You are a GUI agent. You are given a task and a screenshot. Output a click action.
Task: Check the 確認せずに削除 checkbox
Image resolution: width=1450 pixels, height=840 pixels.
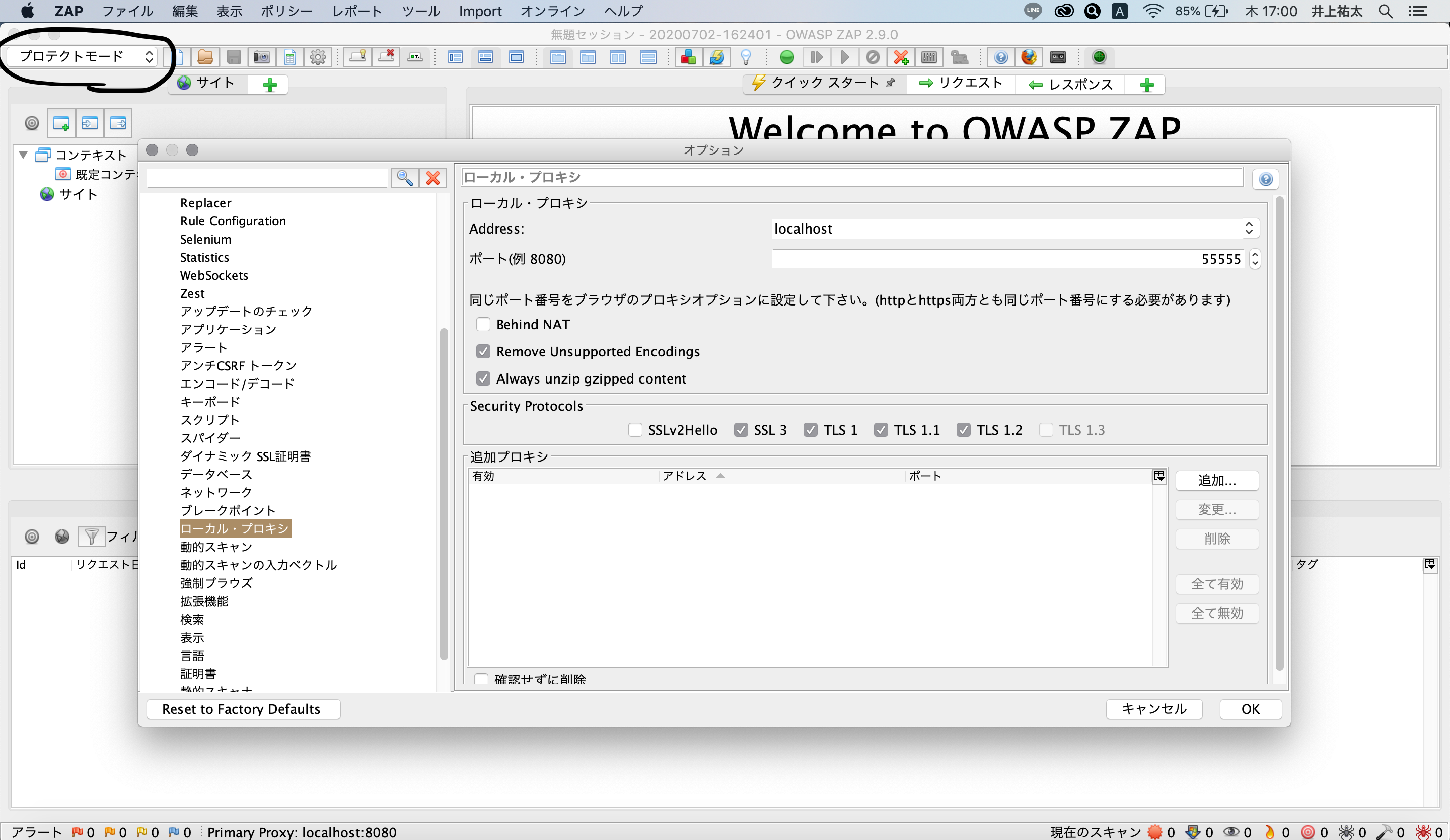tap(482, 679)
